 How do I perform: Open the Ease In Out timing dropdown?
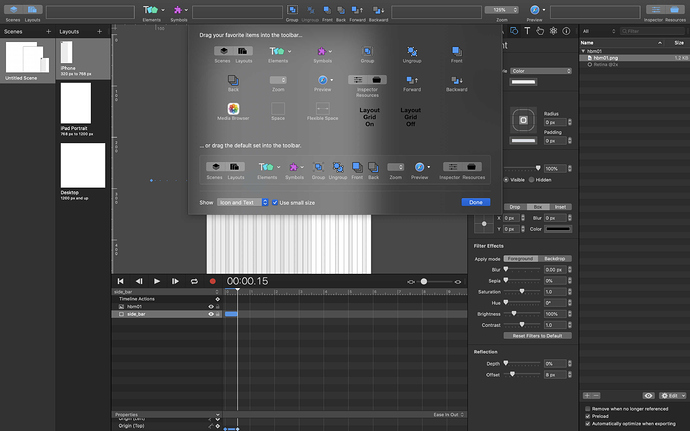click(x=448, y=415)
